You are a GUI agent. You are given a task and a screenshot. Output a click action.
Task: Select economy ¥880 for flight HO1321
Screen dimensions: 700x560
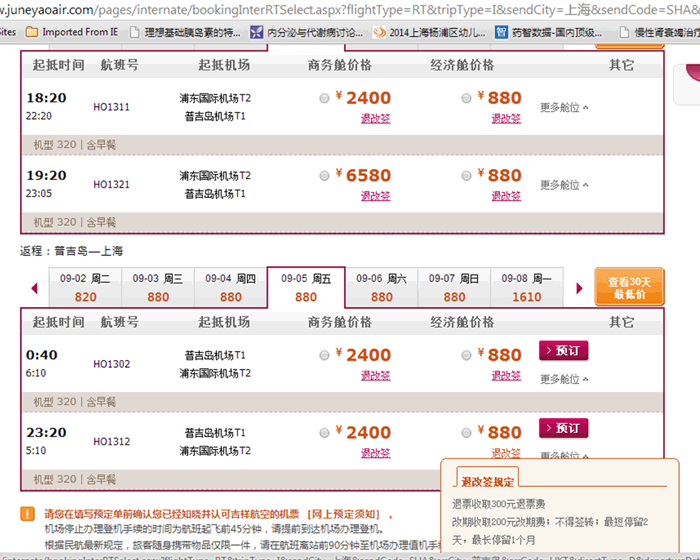[x=467, y=176]
